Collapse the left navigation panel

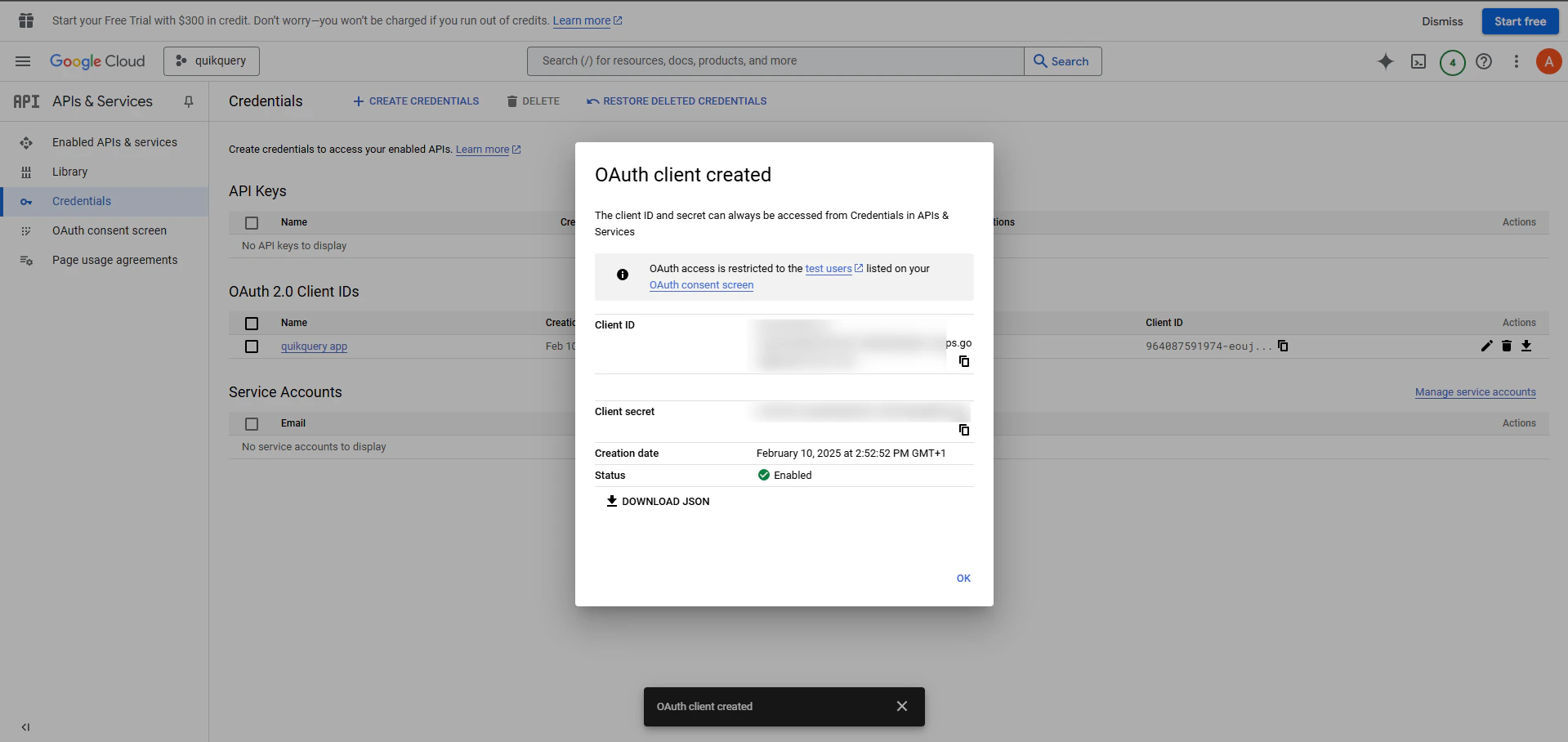25,726
